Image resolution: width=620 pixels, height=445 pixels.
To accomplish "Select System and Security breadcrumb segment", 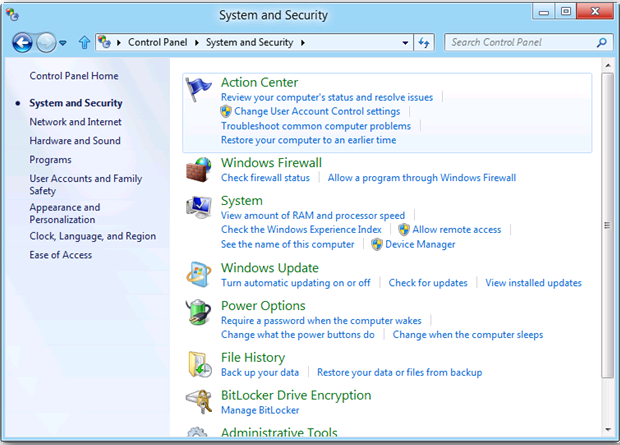I will (x=250, y=42).
